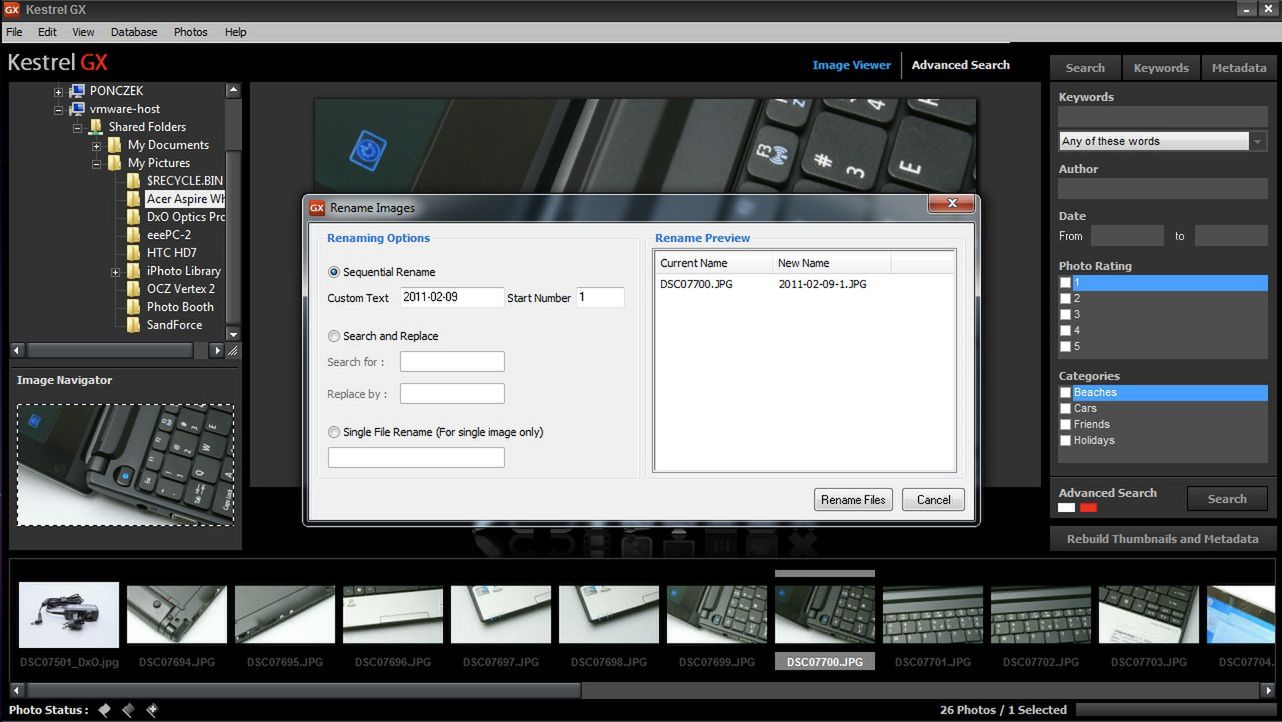Click the red color swatch
The width and height of the screenshot is (1282, 722).
(1088, 508)
